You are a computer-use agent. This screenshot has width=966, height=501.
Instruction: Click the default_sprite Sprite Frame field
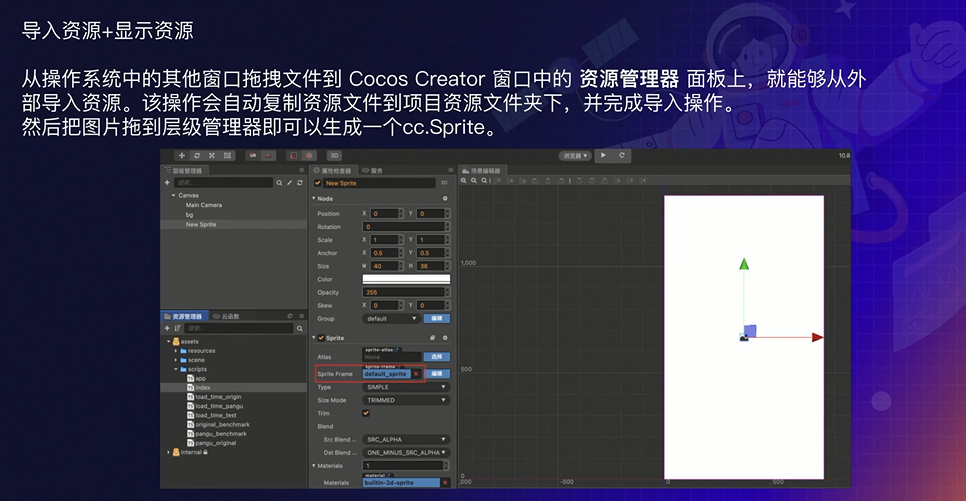(386, 374)
